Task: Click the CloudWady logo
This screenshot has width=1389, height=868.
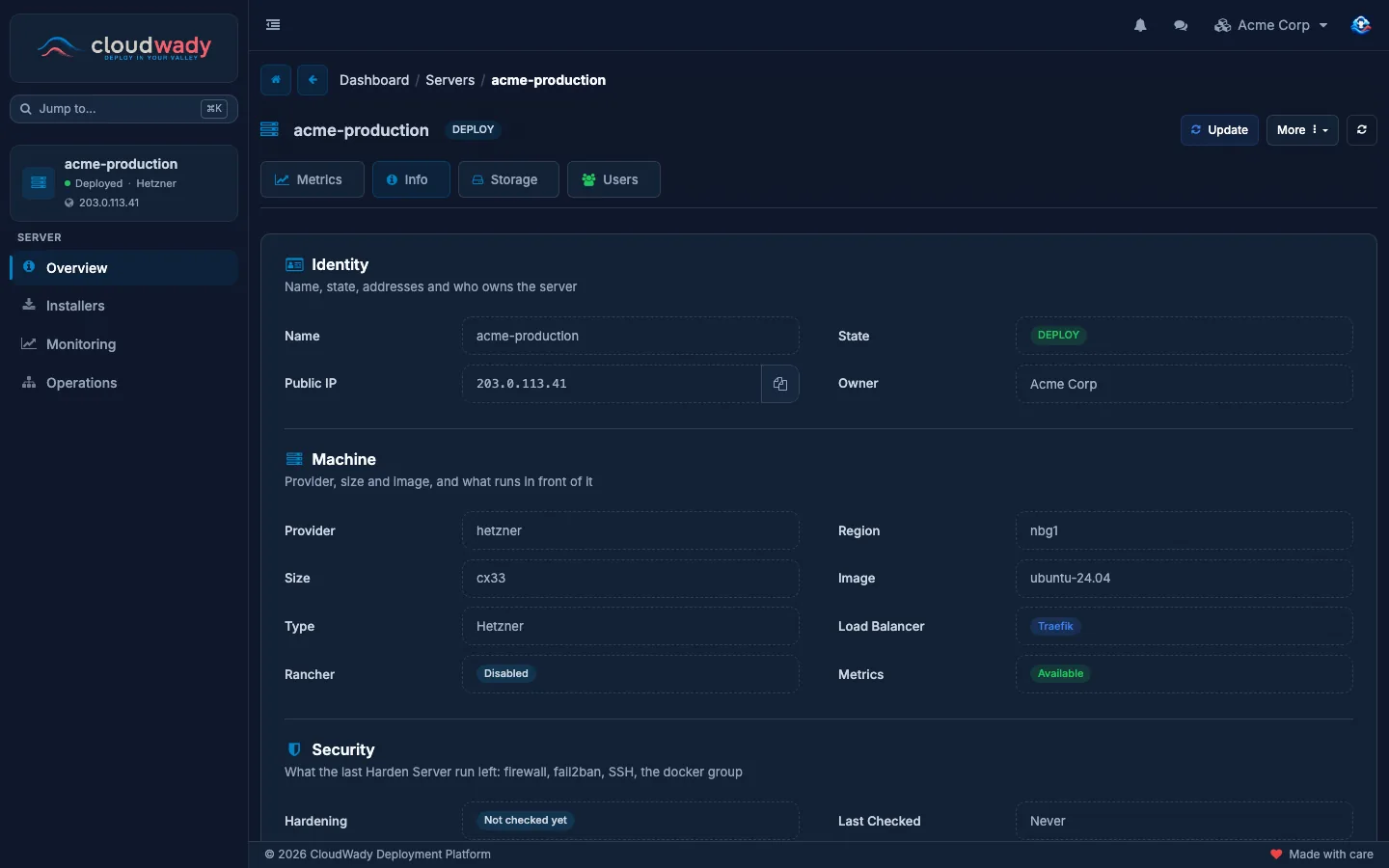Action: point(123,47)
